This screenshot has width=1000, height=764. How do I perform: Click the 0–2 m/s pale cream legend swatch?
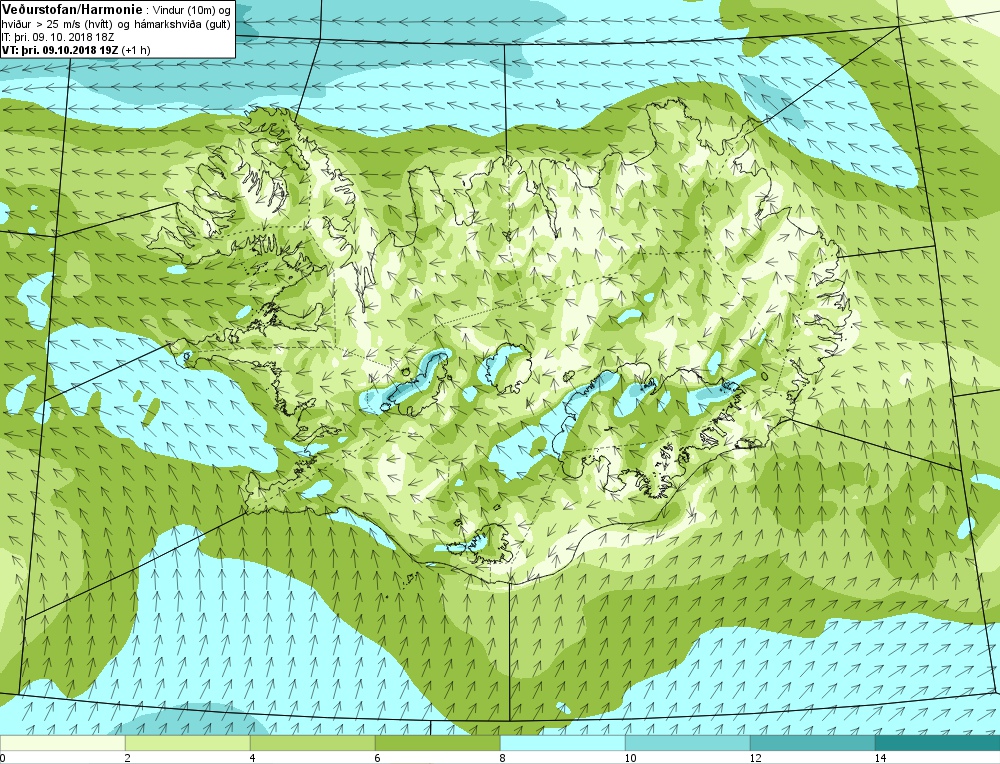(x=62, y=743)
